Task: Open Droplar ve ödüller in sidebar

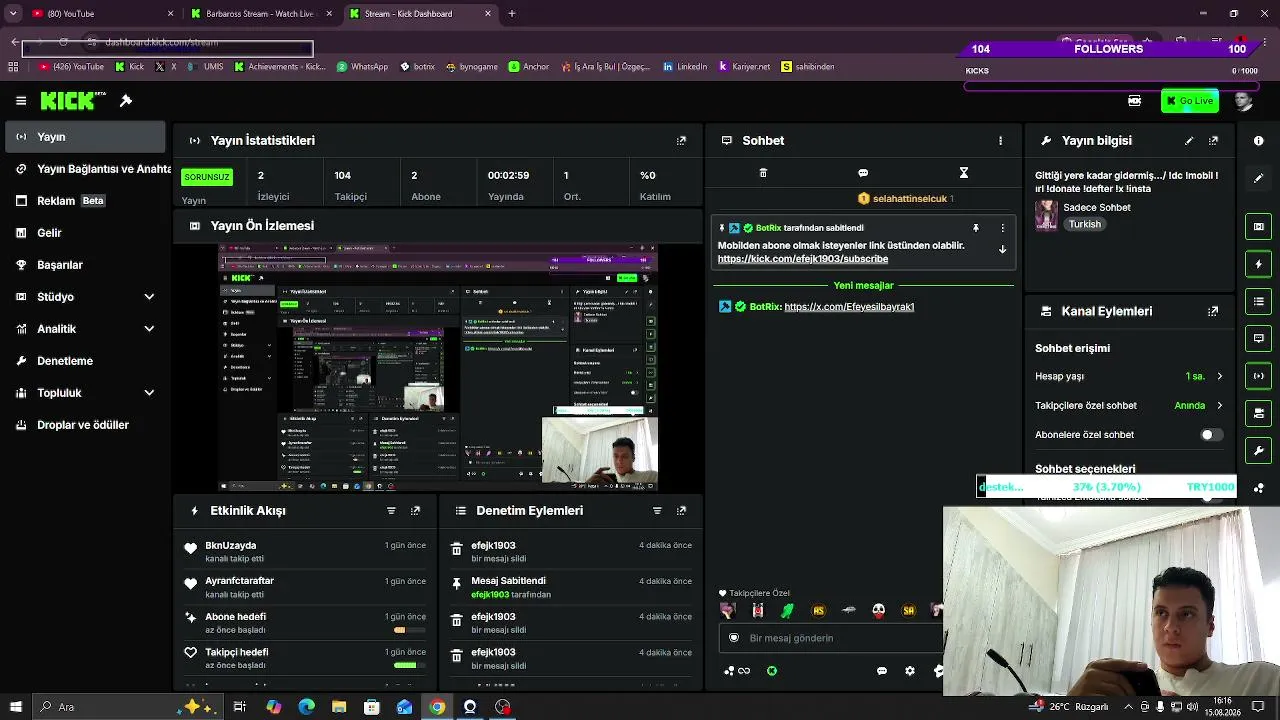Action: click(86, 425)
